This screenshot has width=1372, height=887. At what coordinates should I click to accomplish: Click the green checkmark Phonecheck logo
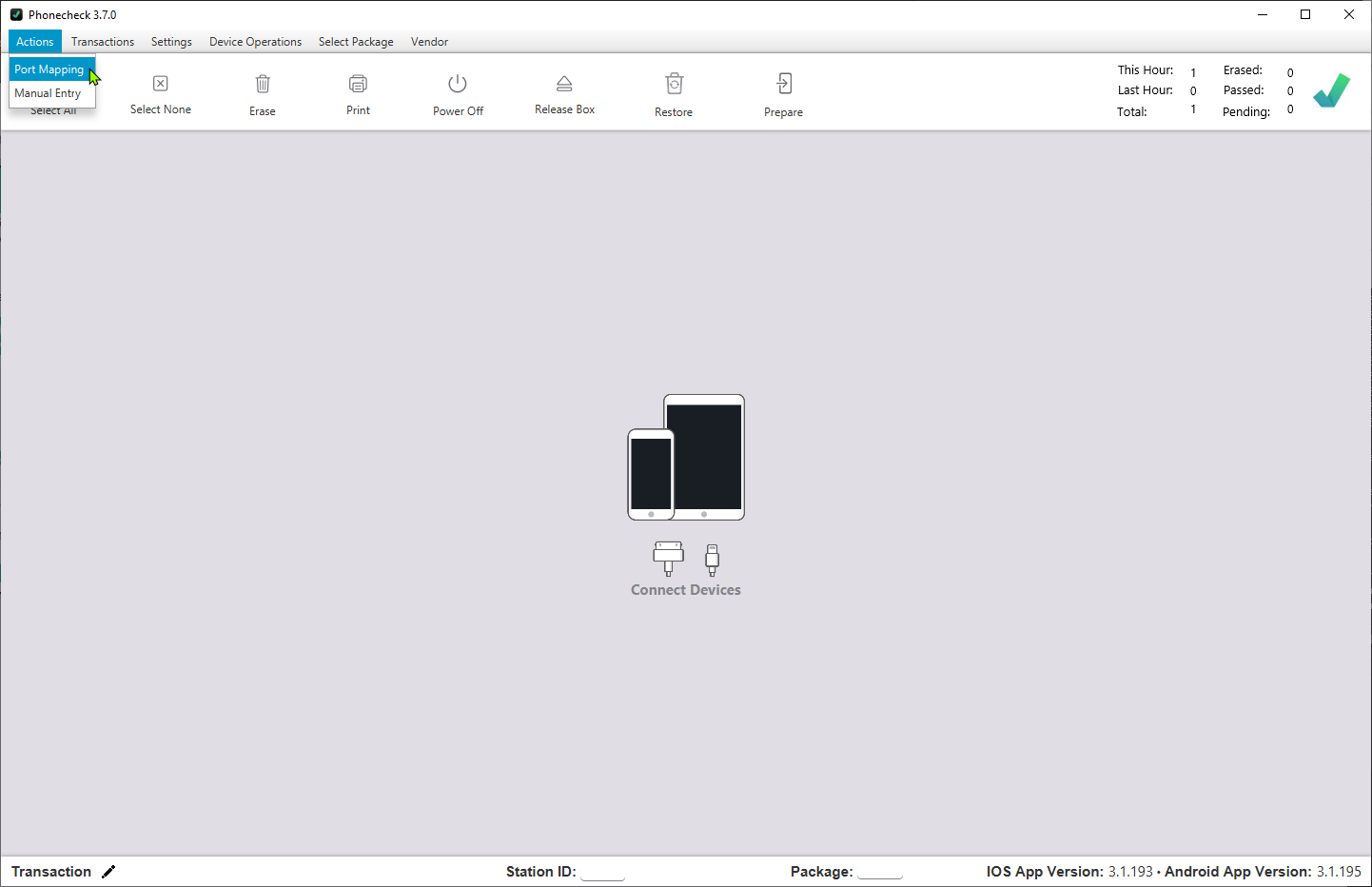click(x=1331, y=90)
